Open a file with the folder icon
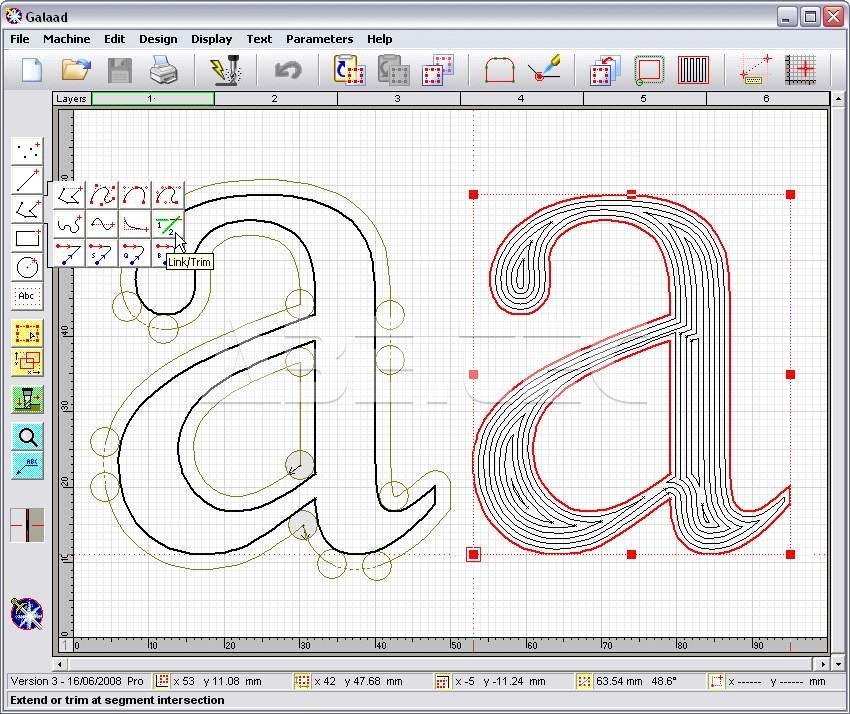850x714 pixels. click(76, 70)
